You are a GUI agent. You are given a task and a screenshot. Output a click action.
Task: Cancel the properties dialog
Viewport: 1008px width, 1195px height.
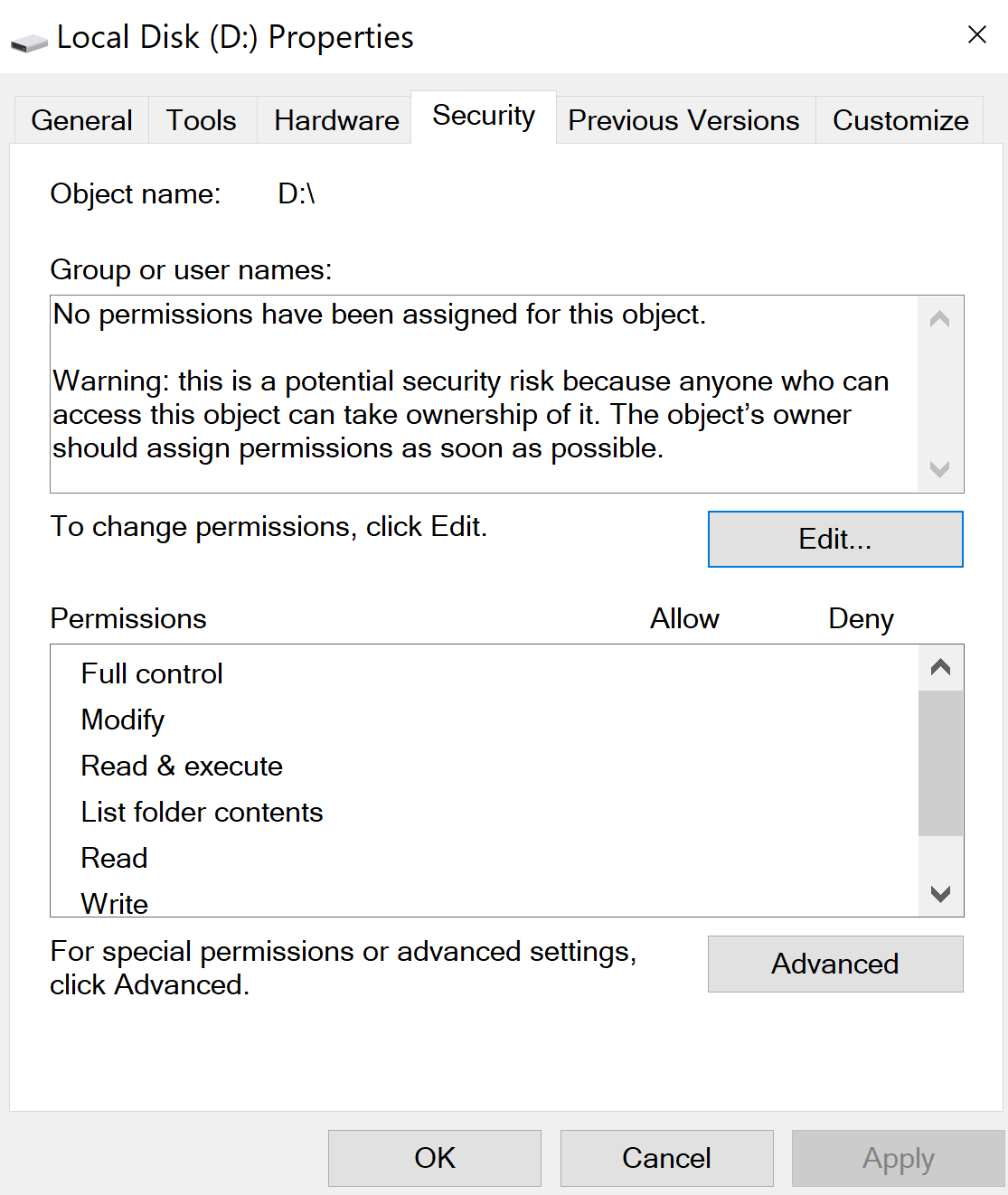coord(666,1158)
